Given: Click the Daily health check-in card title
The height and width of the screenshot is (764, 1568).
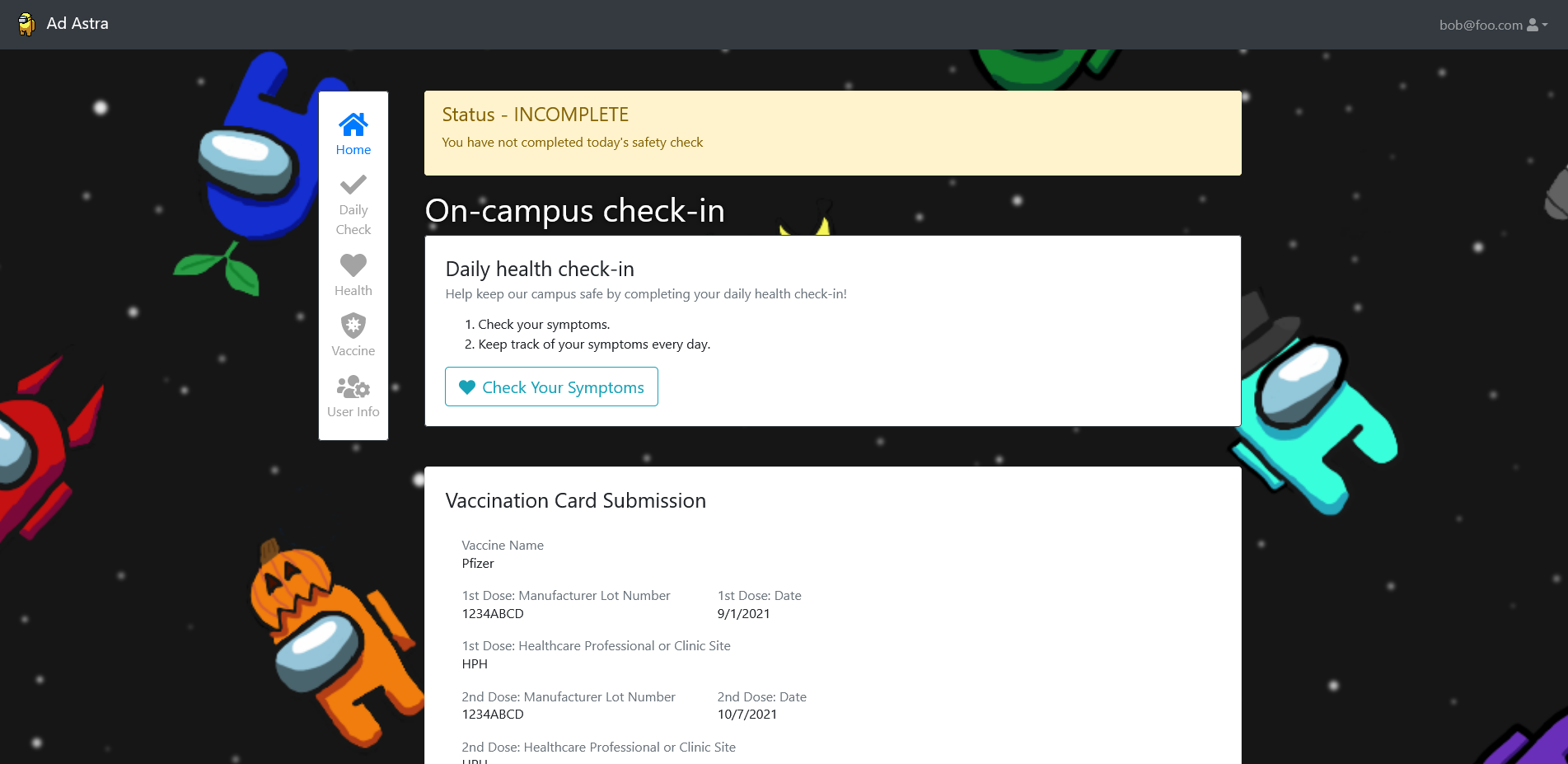Looking at the screenshot, I should click(x=540, y=270).
